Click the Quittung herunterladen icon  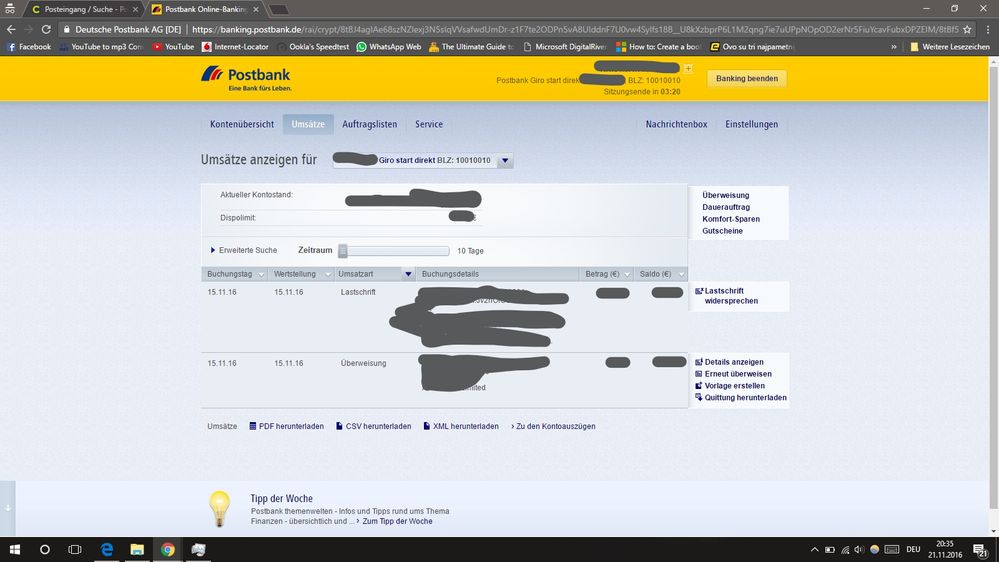click(x=699, y=398)
